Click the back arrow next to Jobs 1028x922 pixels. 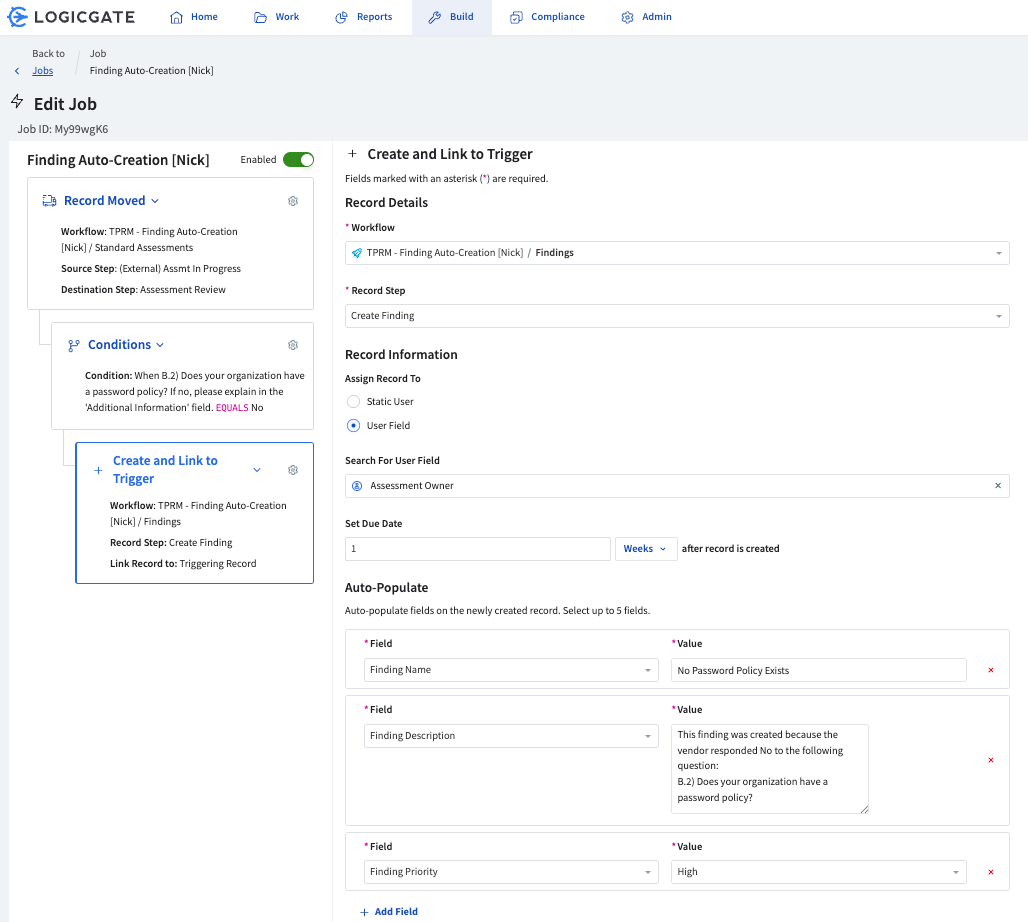coord(17,71)
